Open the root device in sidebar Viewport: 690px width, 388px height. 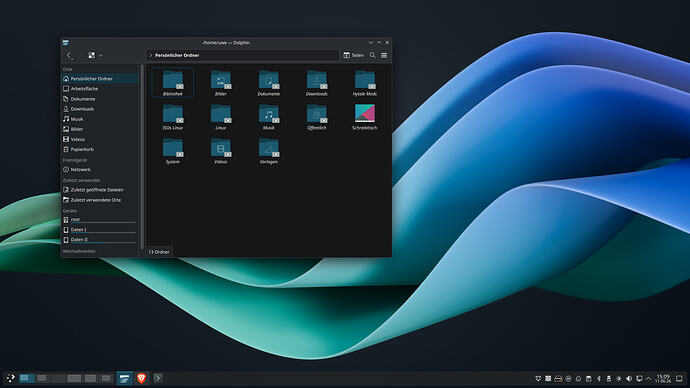(x=100, y=219)
